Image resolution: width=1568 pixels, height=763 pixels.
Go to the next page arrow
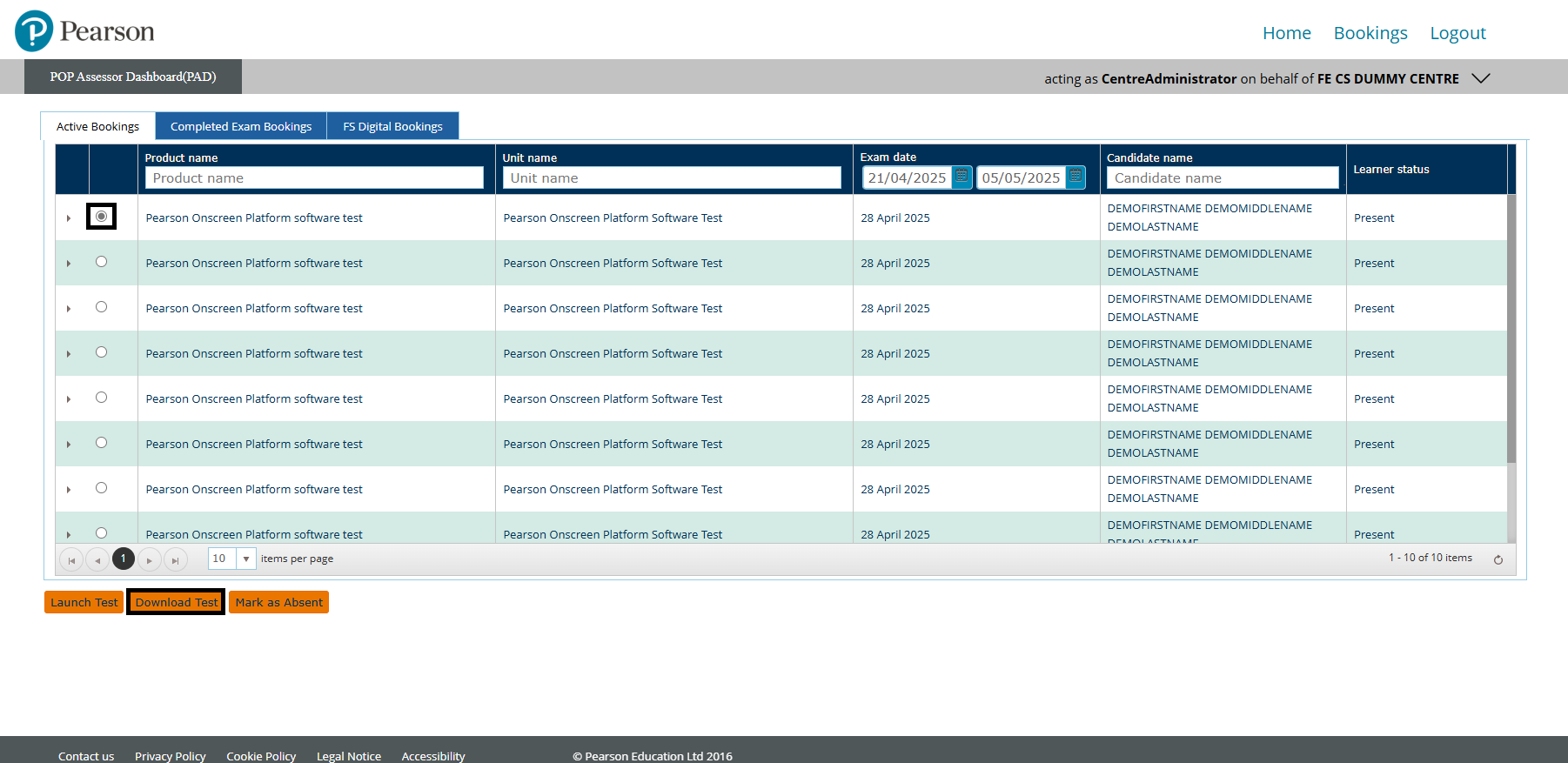coord(150,559)
